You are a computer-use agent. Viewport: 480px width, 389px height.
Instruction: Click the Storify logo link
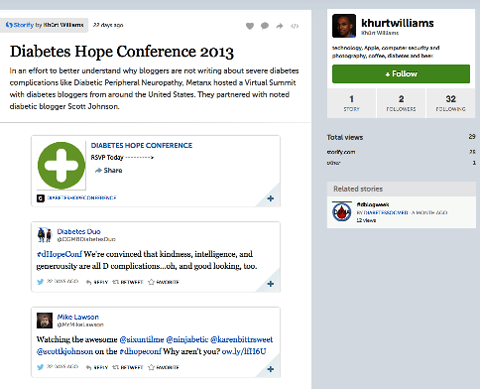[20, 25]
